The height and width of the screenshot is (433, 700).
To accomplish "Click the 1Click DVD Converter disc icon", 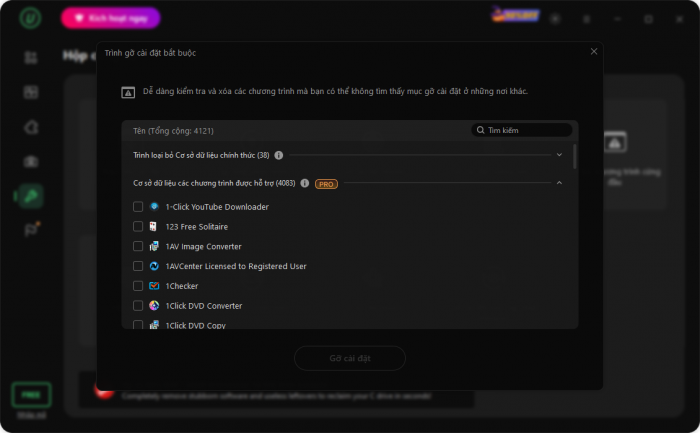I will pos(154,306).
